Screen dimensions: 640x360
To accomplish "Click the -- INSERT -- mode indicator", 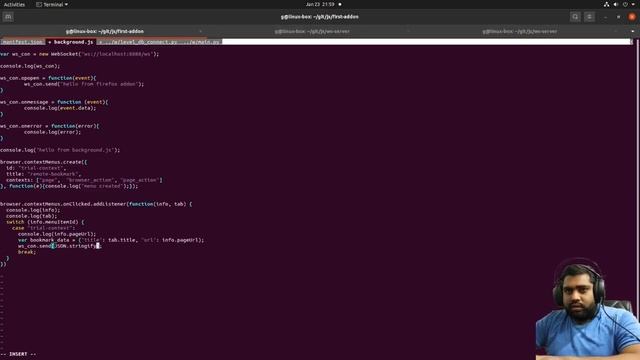I will 19,354.
